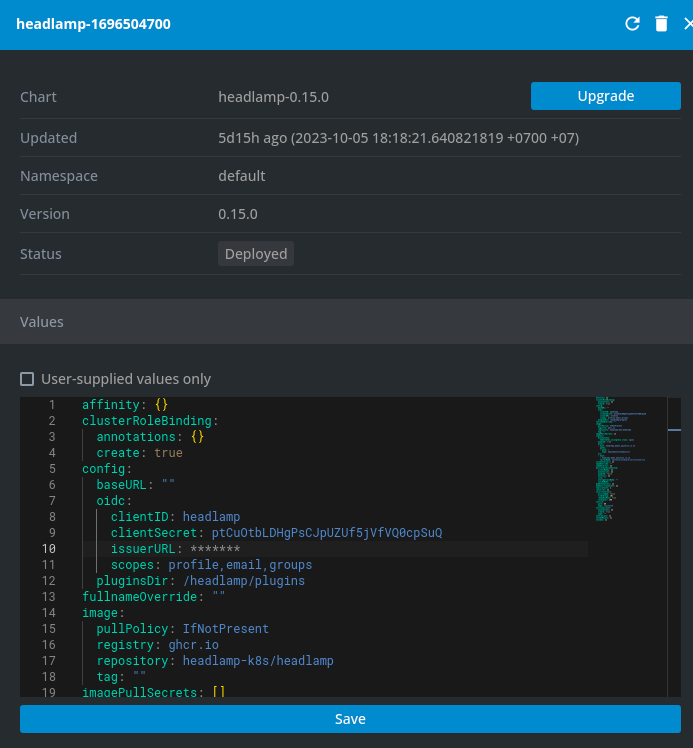Click the clientID: headlamp line
This screenshot has height=748, width=693.
(176, 517)
